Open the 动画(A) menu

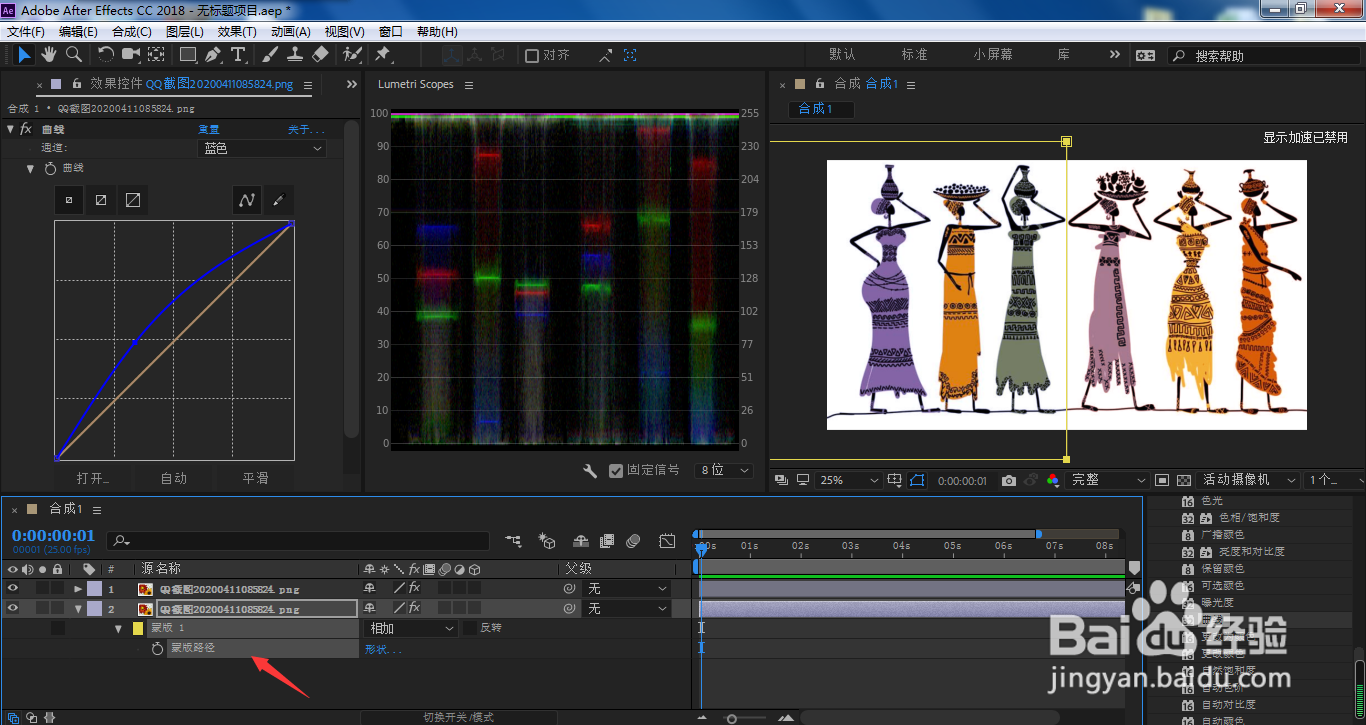click(x=291, y=32)
